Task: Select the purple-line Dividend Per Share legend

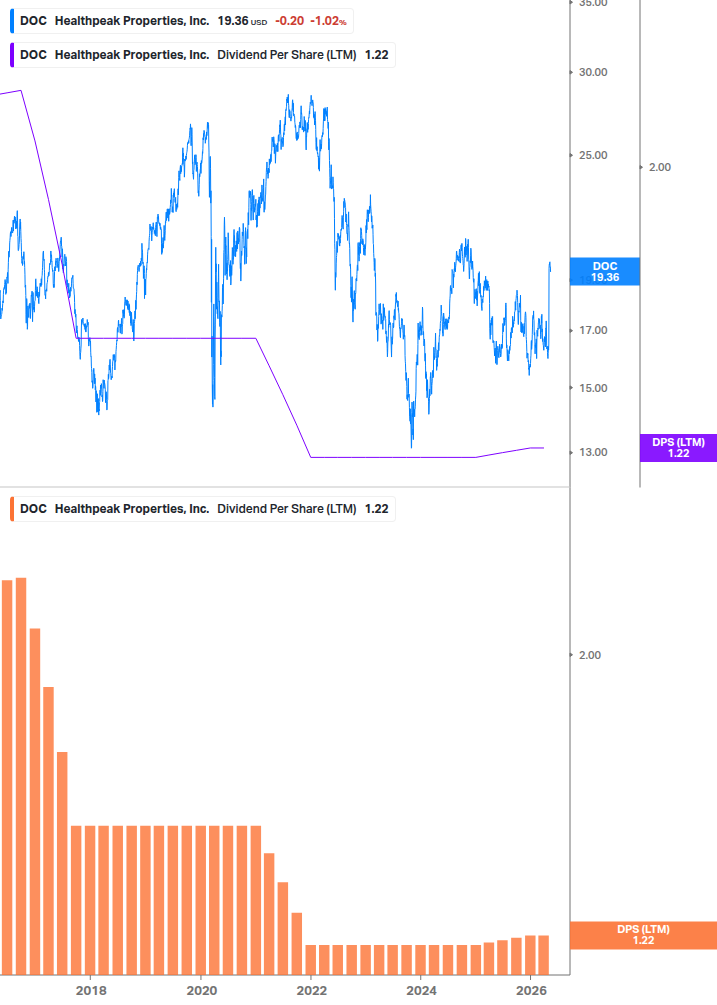Action: click(x=202, y=55)
